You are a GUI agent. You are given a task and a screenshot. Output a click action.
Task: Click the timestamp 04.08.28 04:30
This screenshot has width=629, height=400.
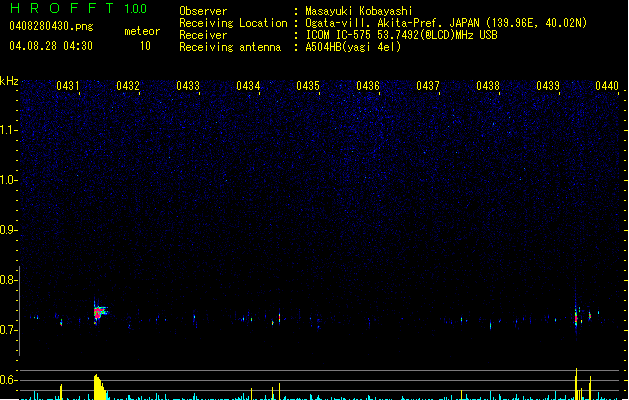[x=51, y=46]
